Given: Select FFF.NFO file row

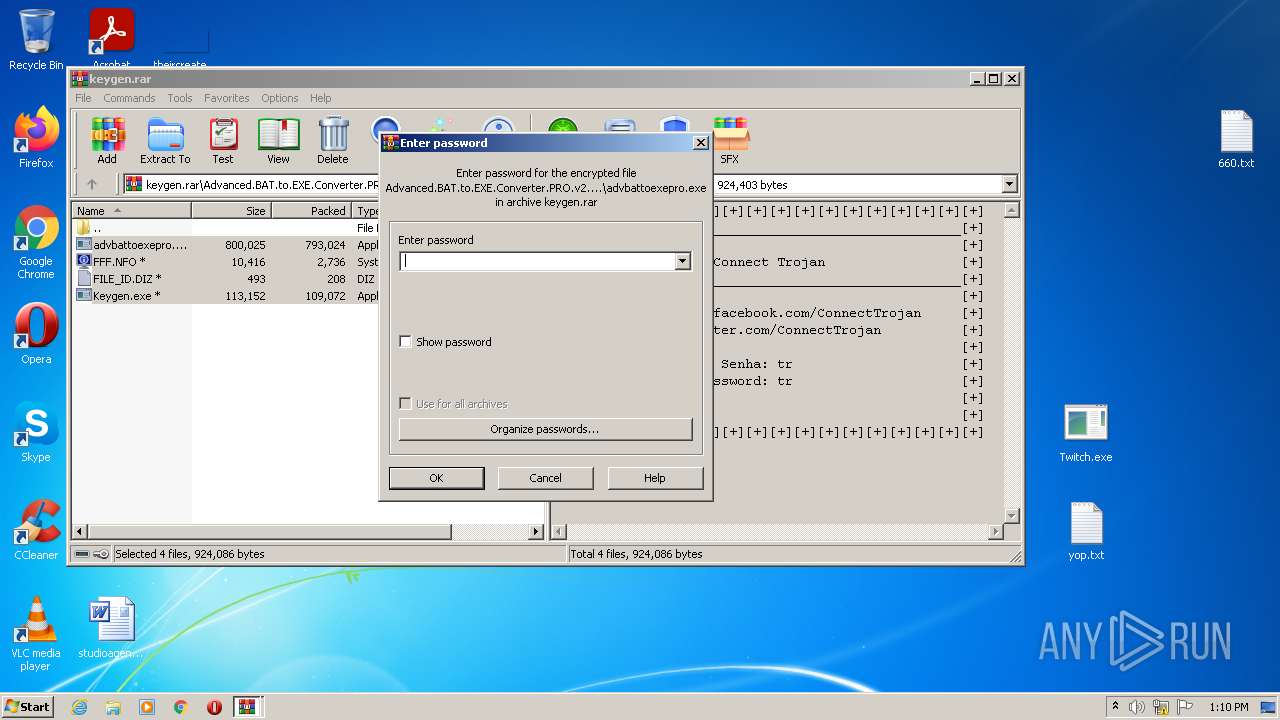Looking at the screenshot, I should tap(225, 262).
